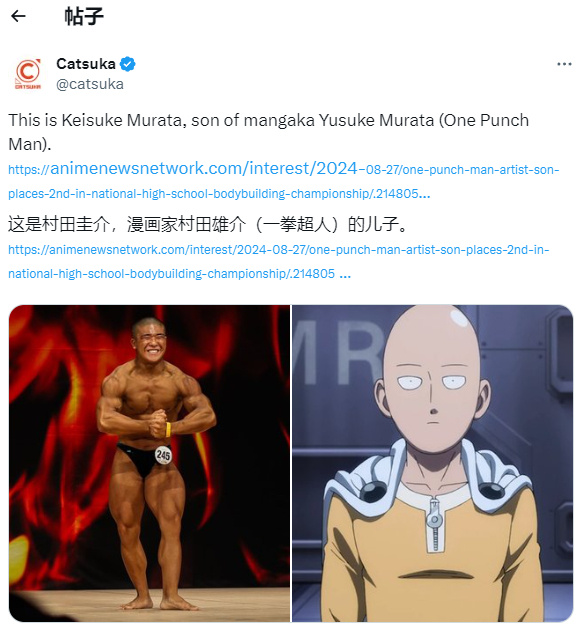Go back using the left arrow icon
585x629 pixels.
pyautogui.click(x=18, y=16)
